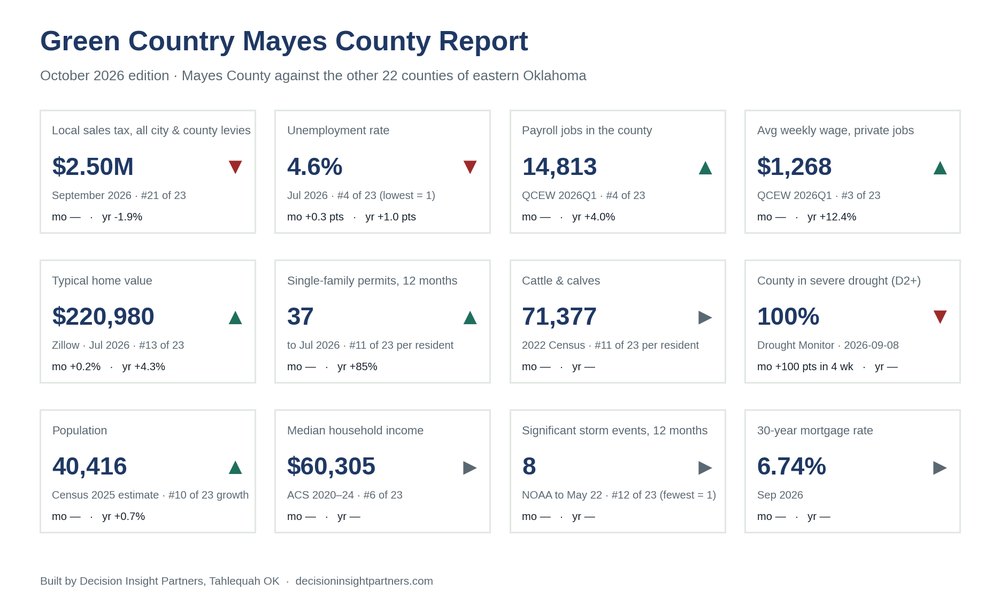Image resolution: width=1000 pixels, height=612 pixels.
Task: Click the 'Typical home value' label
Action: [x=102, y=280]
